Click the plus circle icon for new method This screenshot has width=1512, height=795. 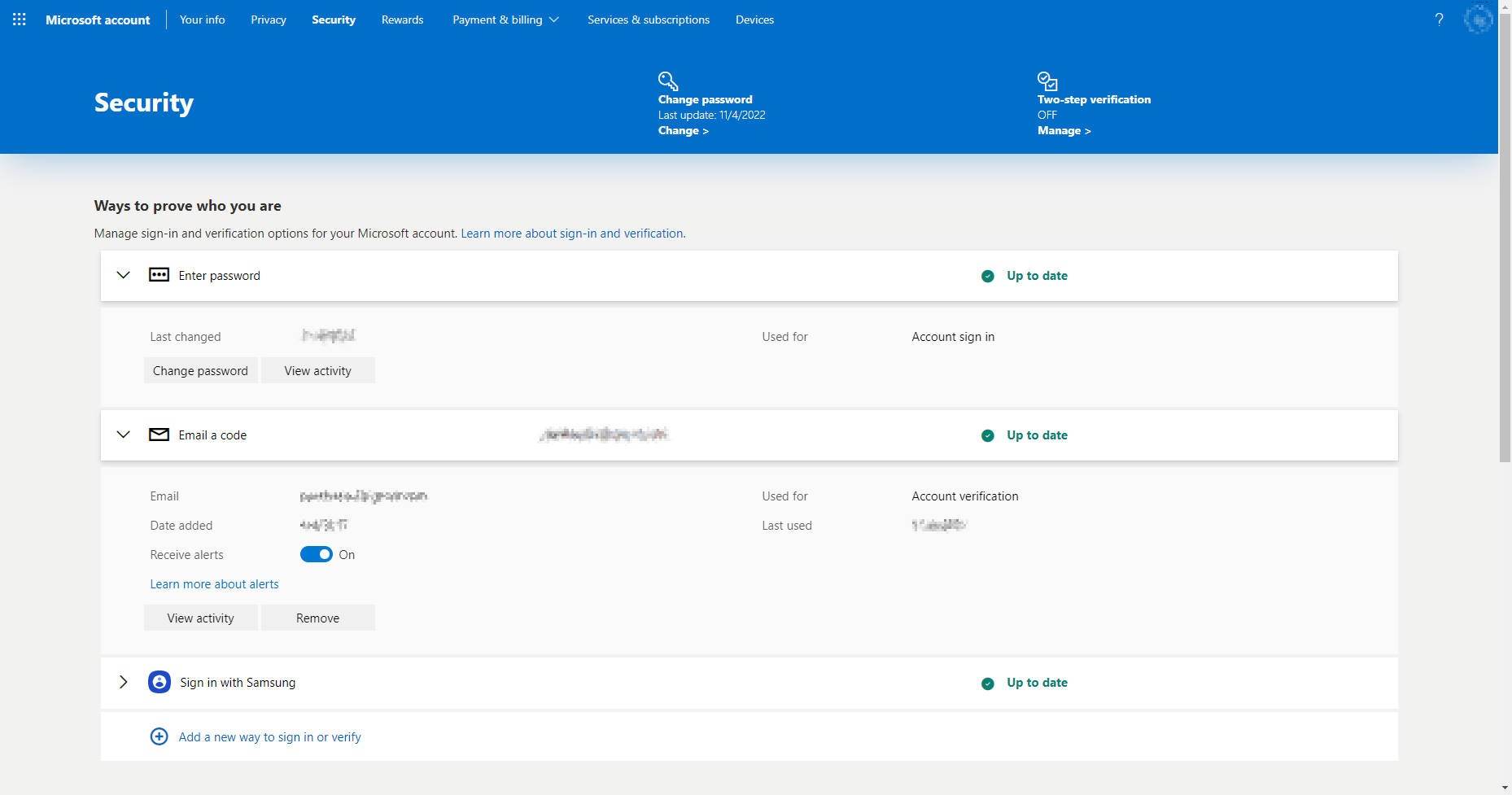click(159, 736)
